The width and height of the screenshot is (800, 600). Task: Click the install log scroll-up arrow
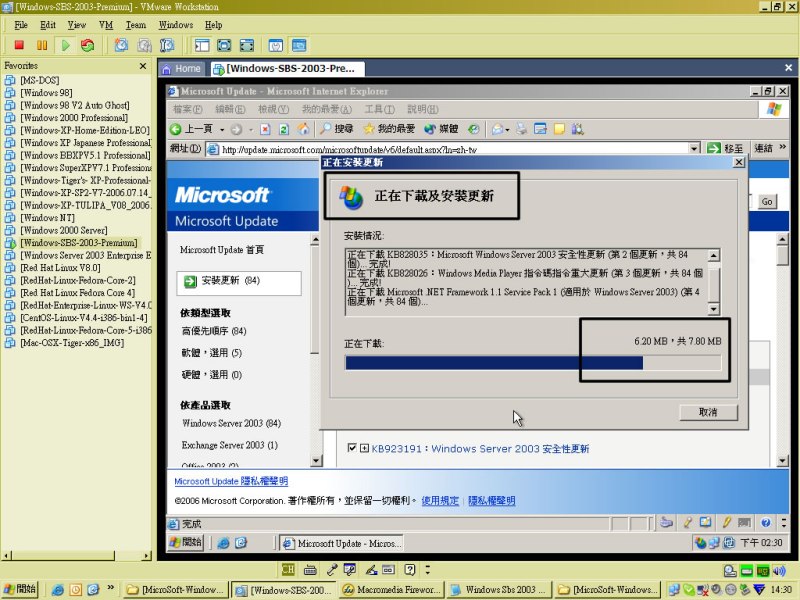713,255
